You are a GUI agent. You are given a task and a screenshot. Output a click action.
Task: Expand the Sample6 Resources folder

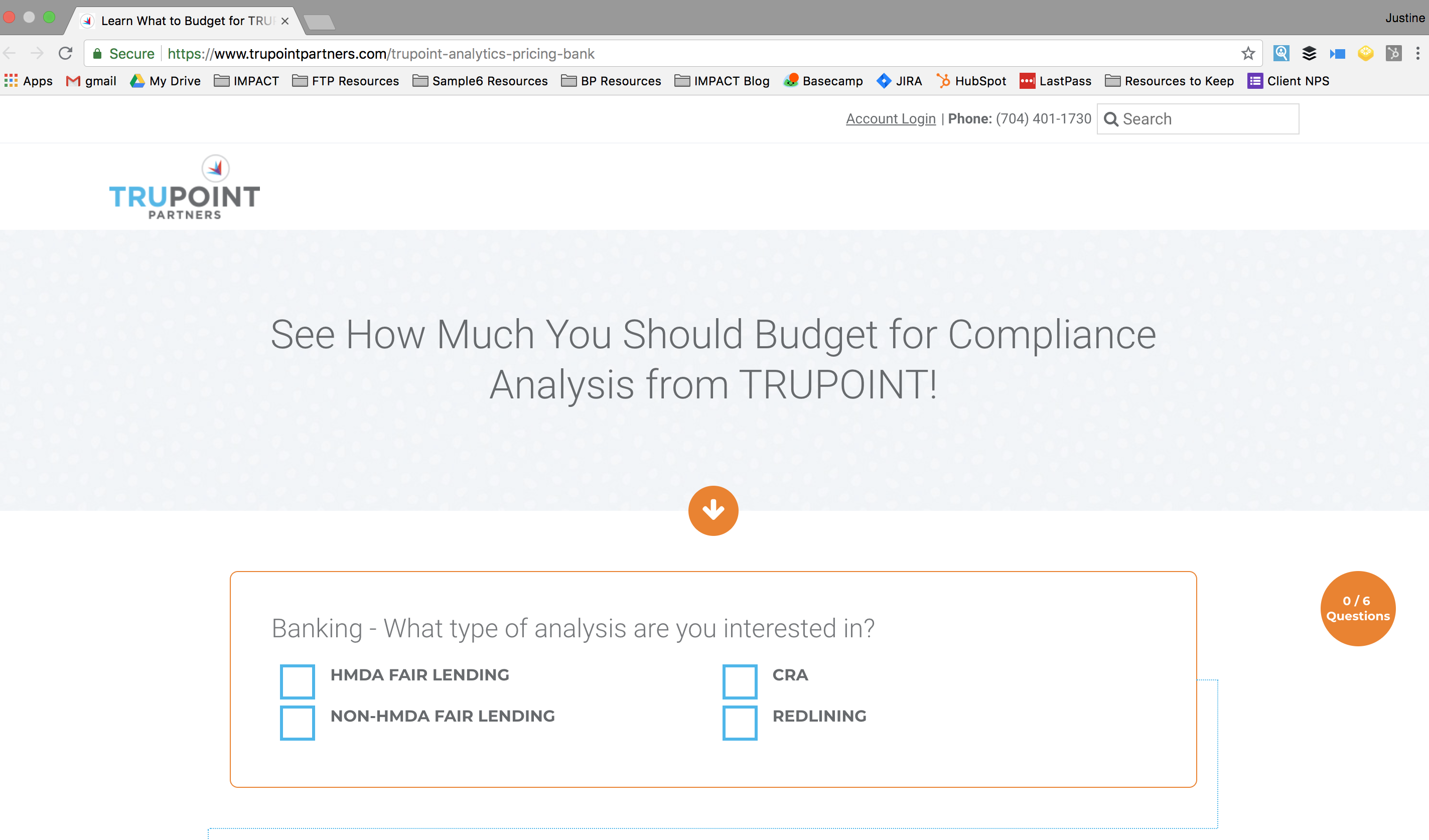480,81
